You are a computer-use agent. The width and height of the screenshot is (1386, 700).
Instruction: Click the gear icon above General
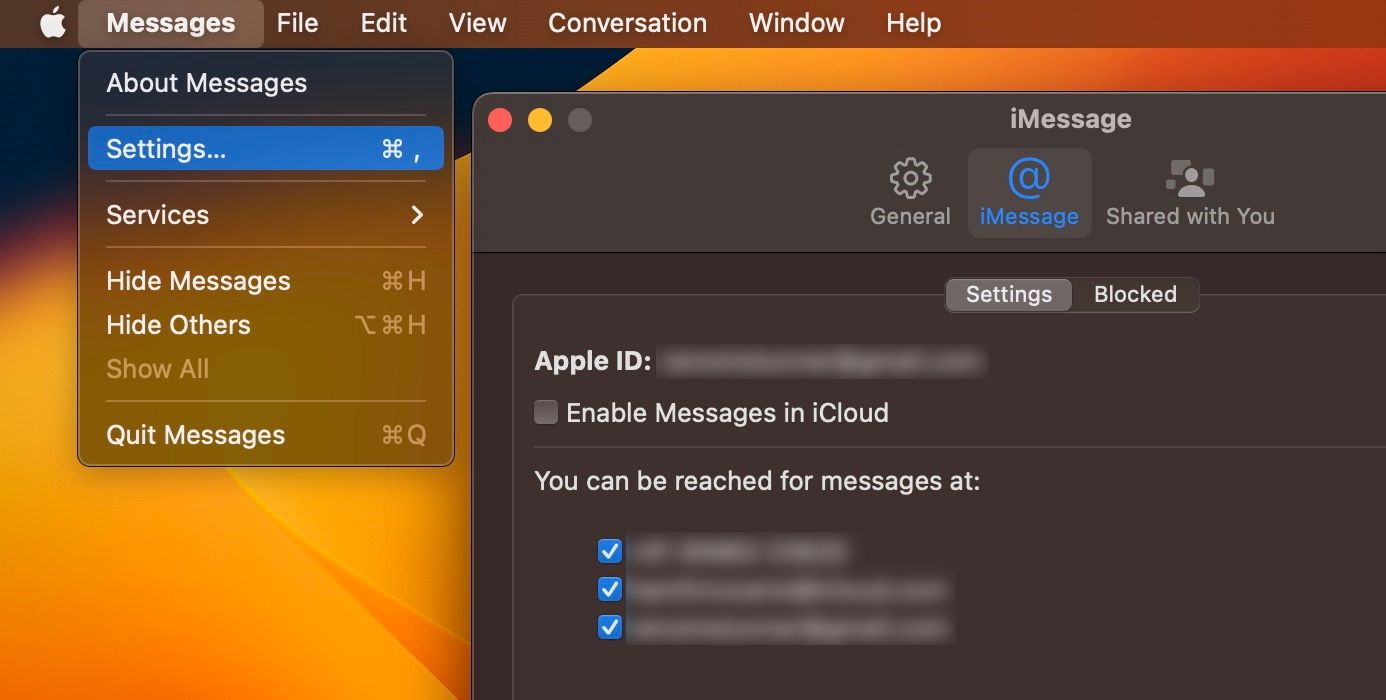click(x=909, y=177)
